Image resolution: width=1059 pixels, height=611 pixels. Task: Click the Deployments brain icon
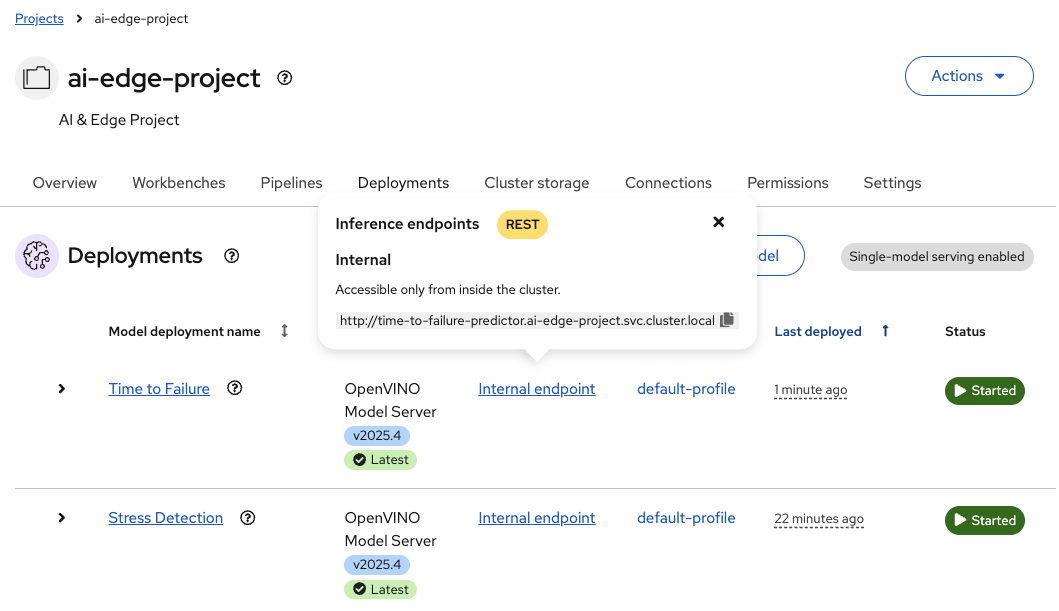37,256
